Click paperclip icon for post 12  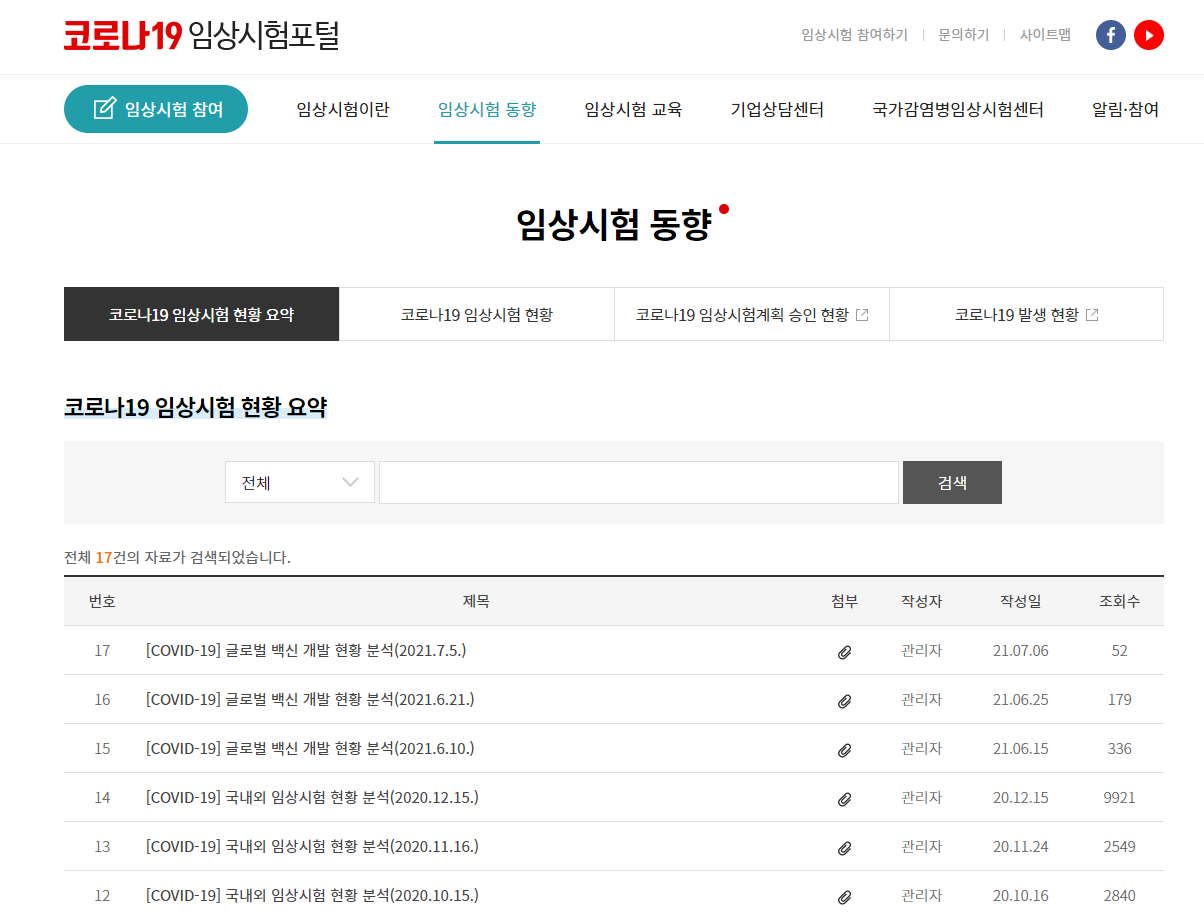point(844,897)
